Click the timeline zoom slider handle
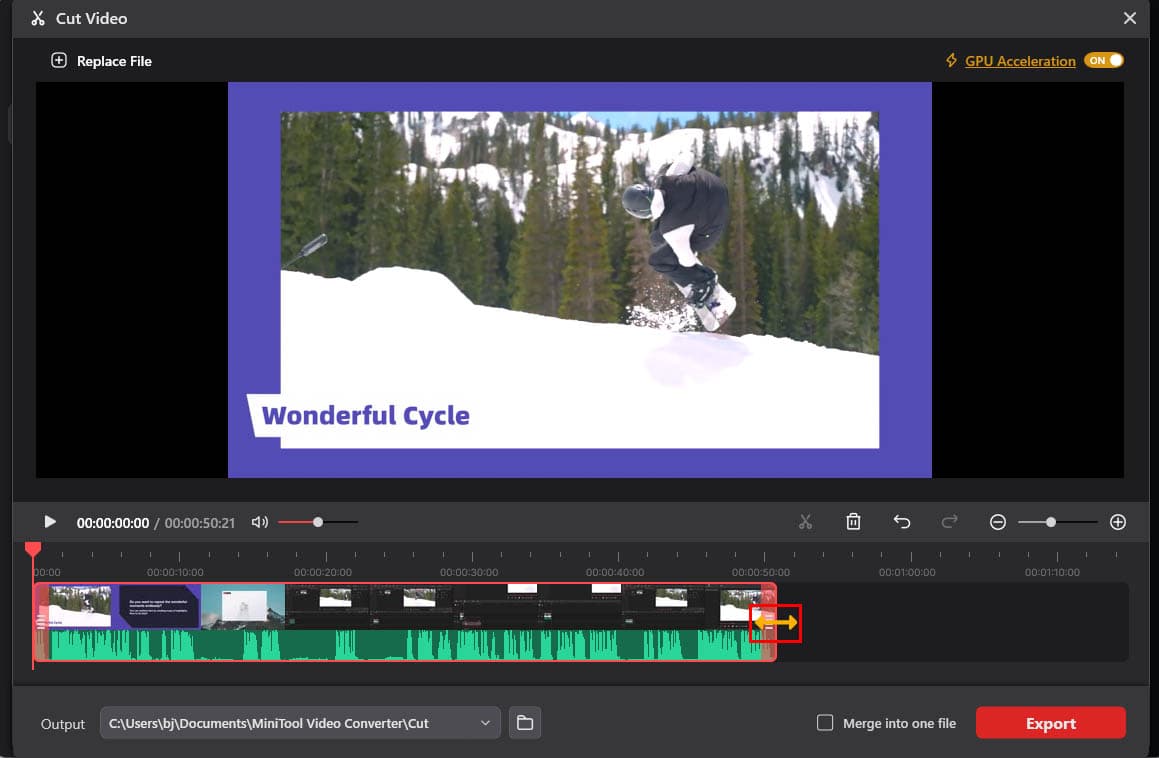Image resolution: width=1159 pixels, height=758 pixels. [1050, 522]
